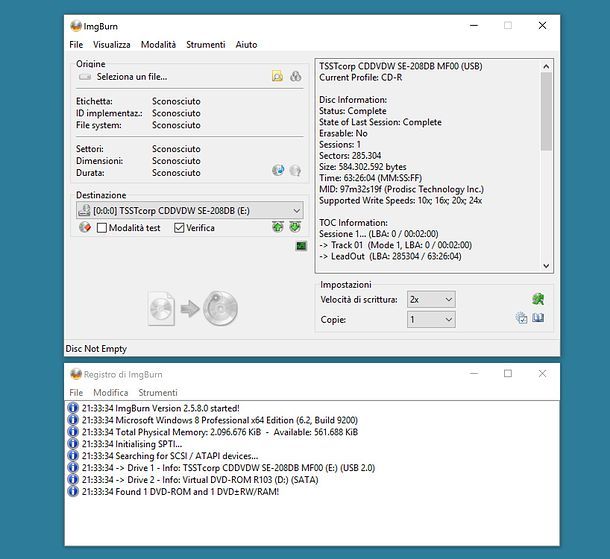610x559 pixels.
Task: Click the ImgBurn title bar app icon
Action: click(x=76, y=26)
